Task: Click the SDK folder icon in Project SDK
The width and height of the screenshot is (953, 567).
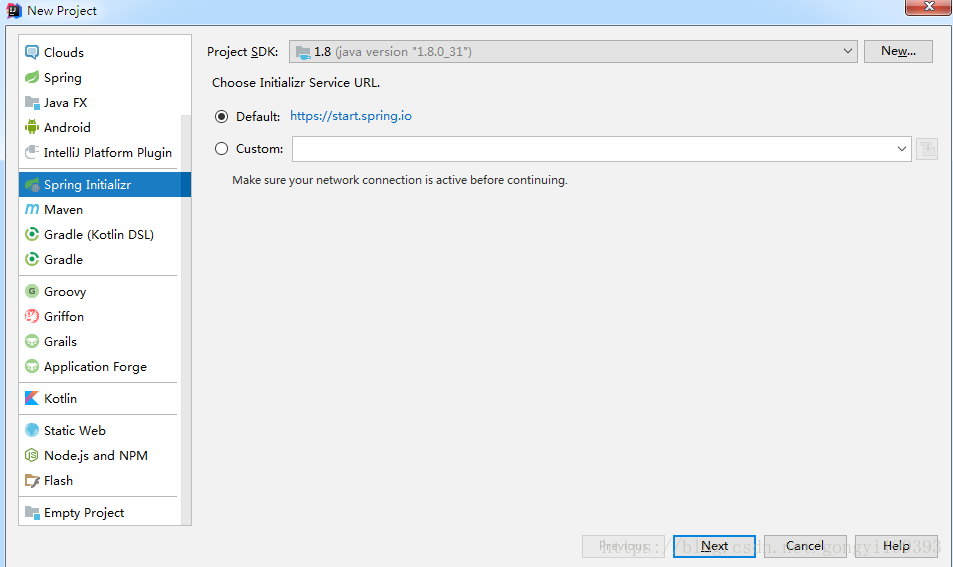Action: click(303, 52)
